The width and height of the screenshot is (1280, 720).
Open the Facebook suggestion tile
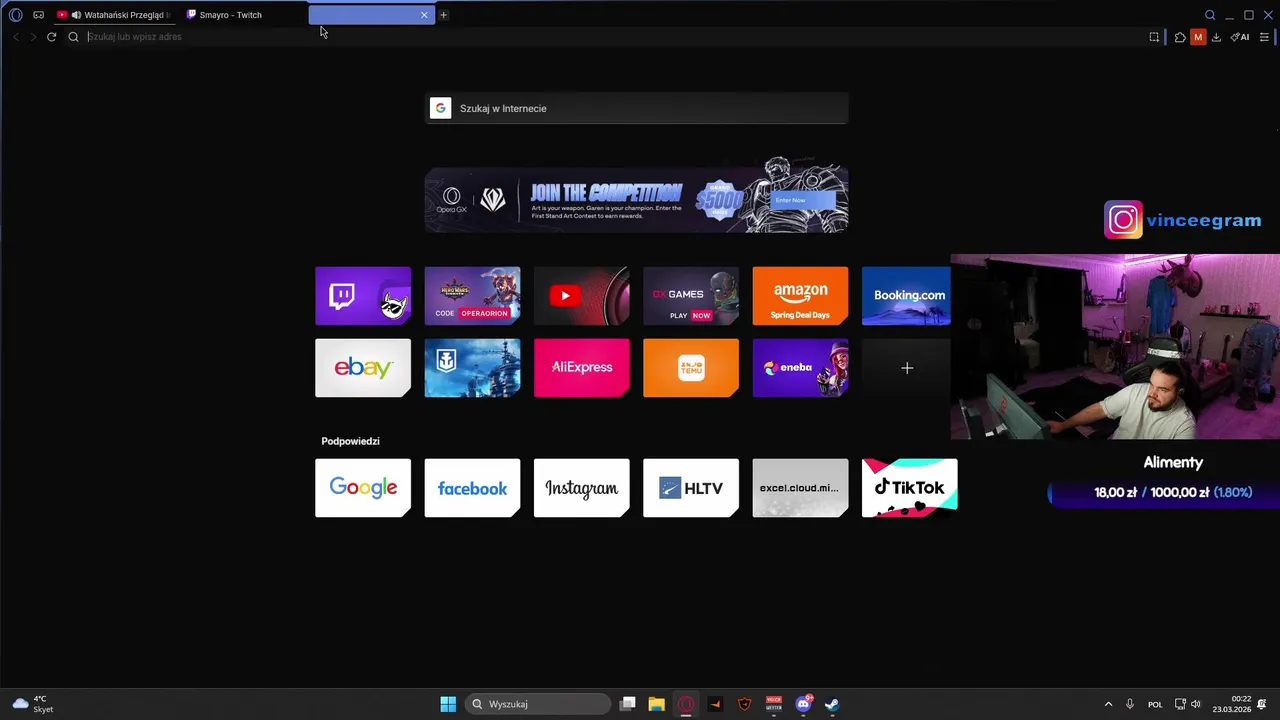[472, 488]
